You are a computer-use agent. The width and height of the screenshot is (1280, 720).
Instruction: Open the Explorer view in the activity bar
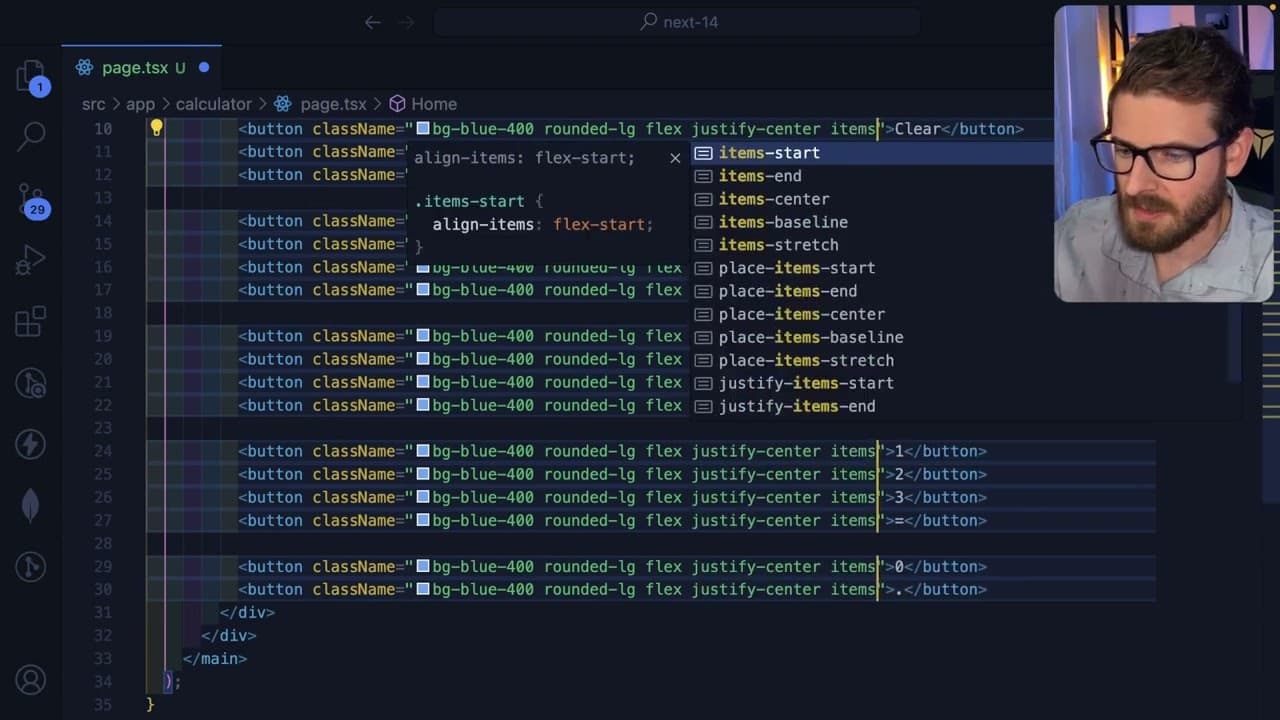click(x=31, y=77)
